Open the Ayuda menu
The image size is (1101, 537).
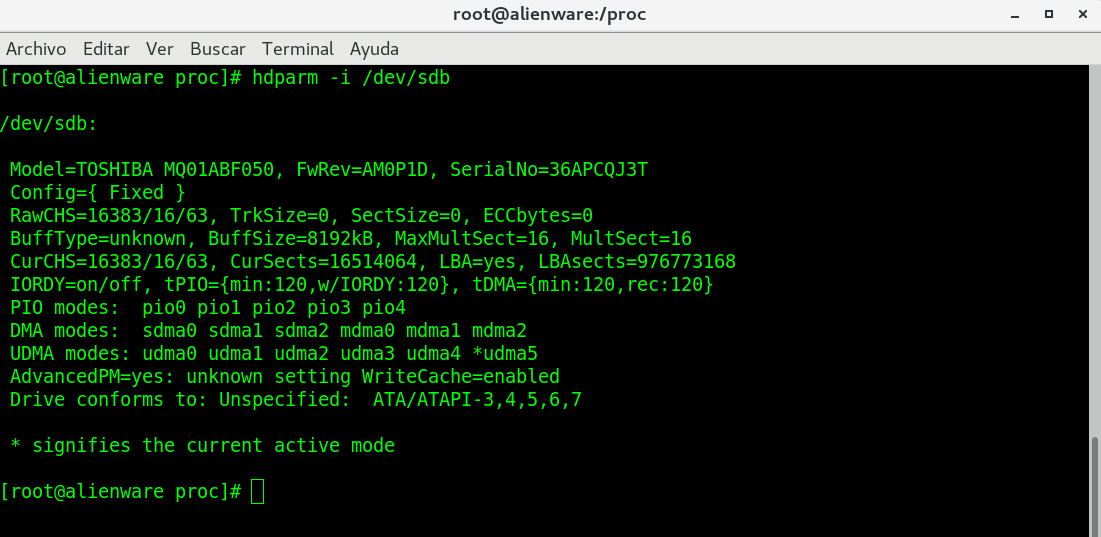[374, 49]
